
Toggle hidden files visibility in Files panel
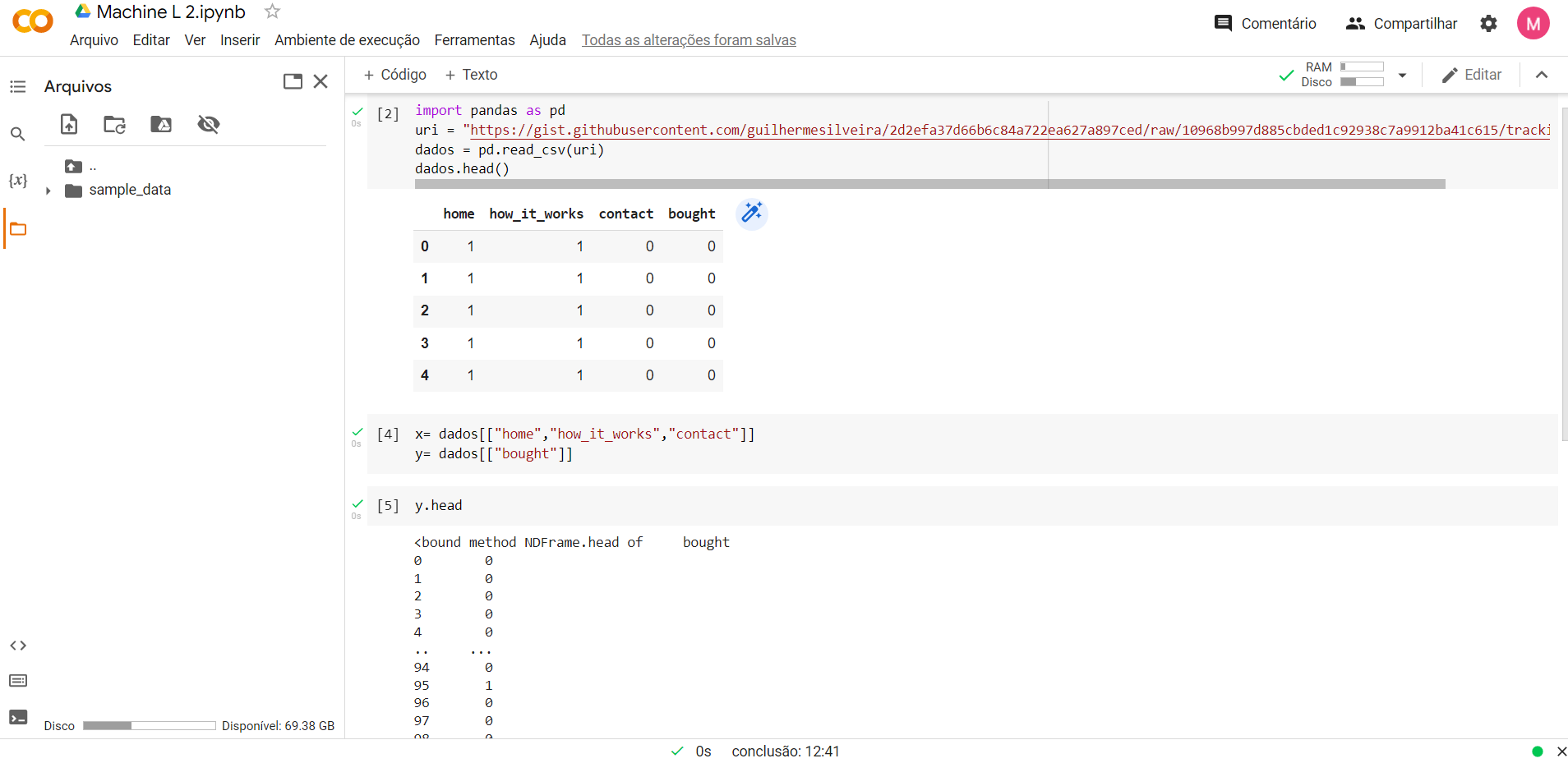pyautogui.click(x=209, y=124)
